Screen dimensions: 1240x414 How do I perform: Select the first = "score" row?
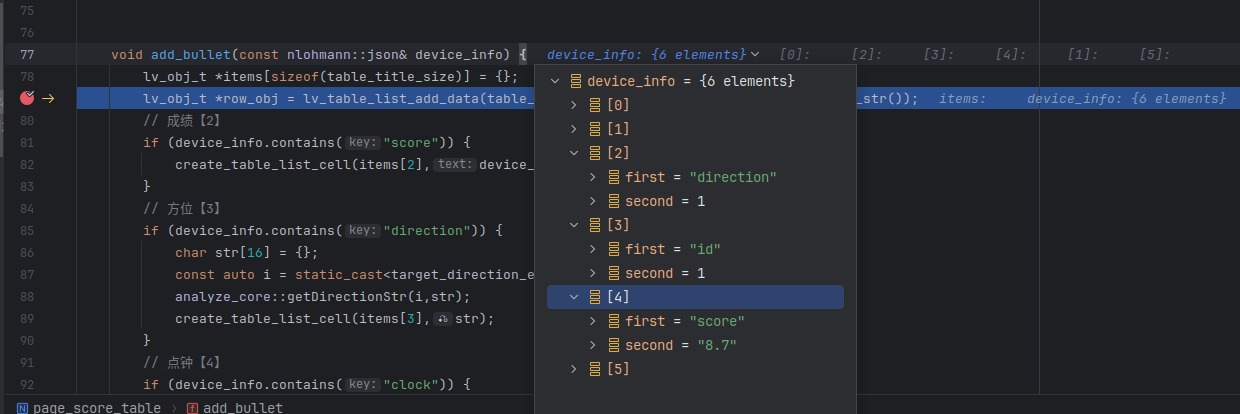[x=685, y=321]
